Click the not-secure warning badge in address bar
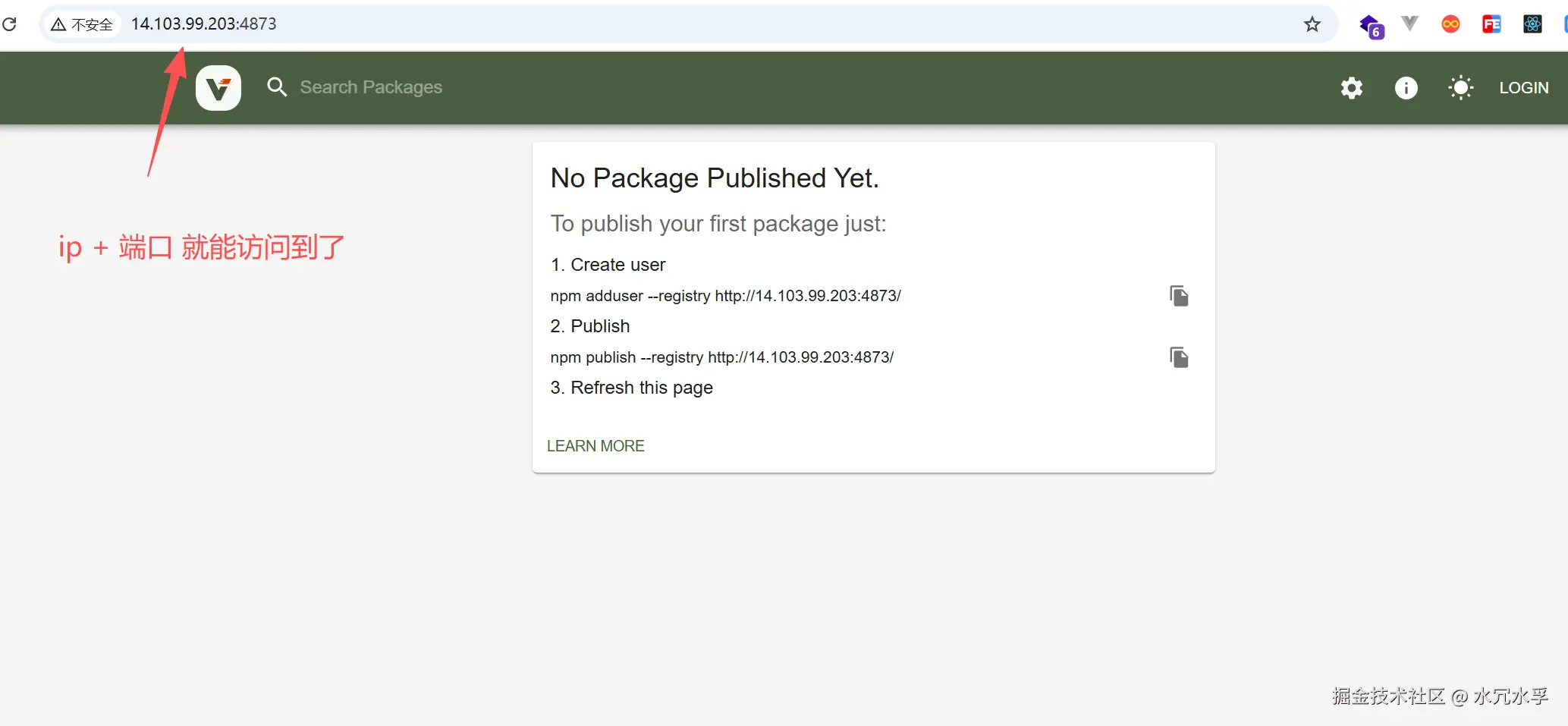 click(82, 24)
